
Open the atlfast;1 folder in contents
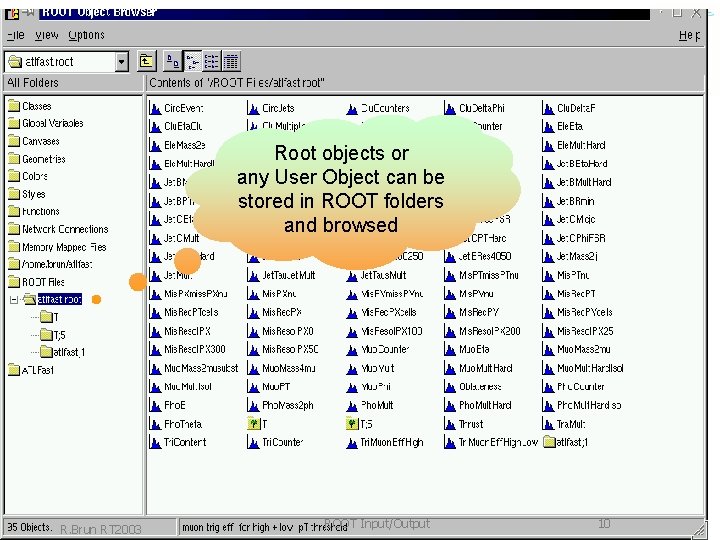(x=549, y=442)
